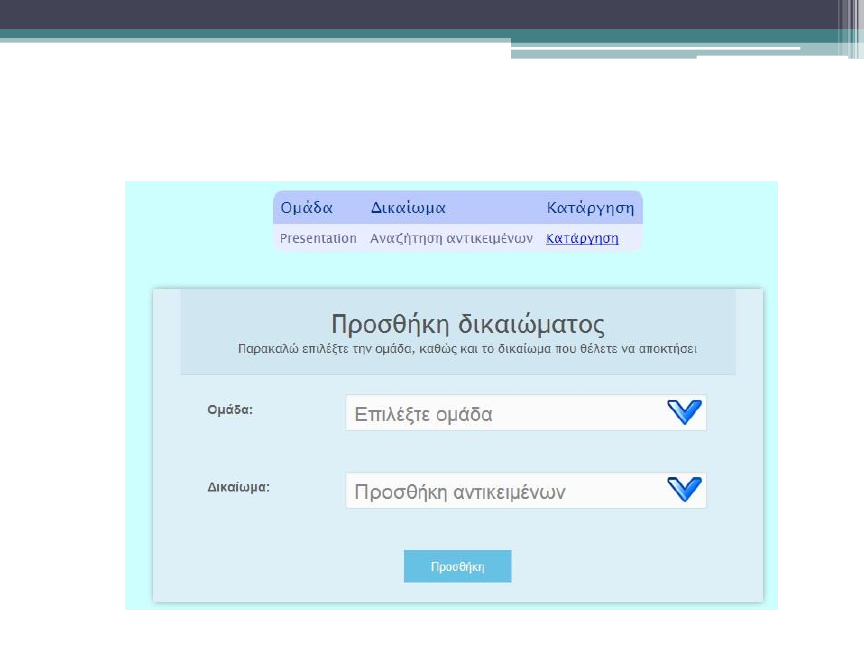This screenshot has height=648, width=864.
Task: Click the blue chevron in the Δικαίωμα dropdown
Action: (x=684, y=489)
